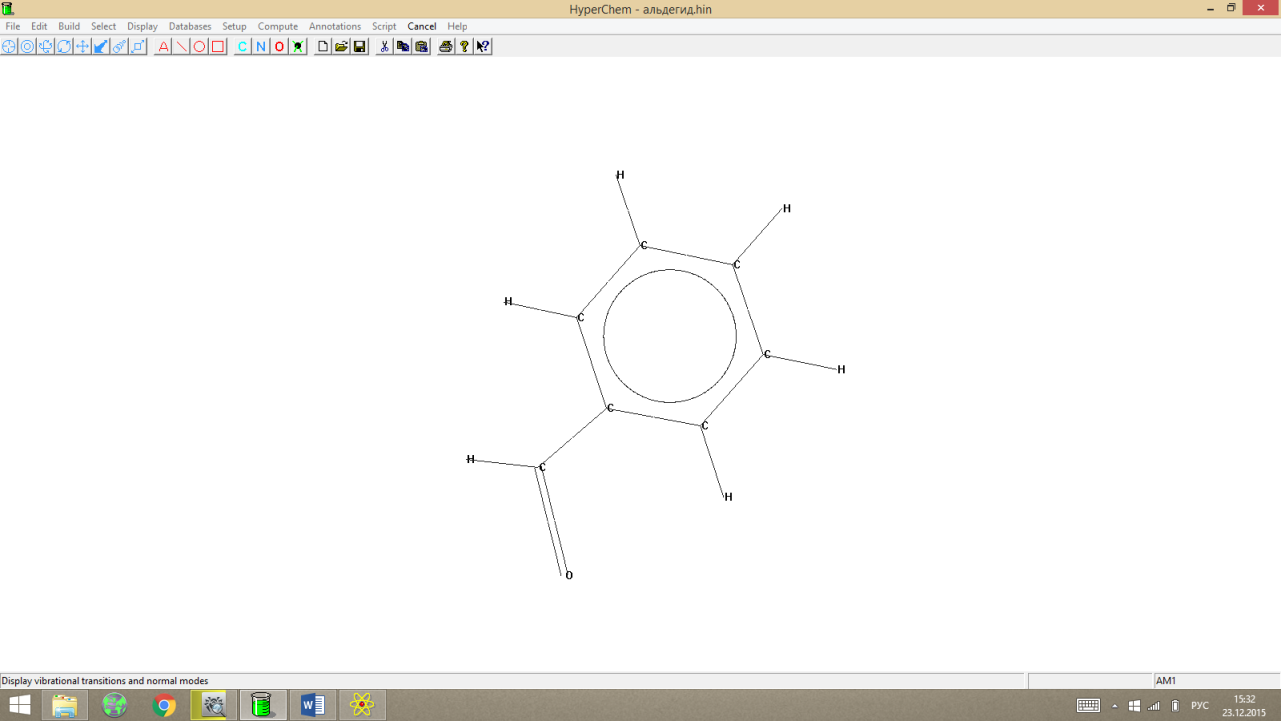Viewport: 1281px width, 721px height.
Task: Select the Draw tool crosshair icon
Action: click(9, 46)
